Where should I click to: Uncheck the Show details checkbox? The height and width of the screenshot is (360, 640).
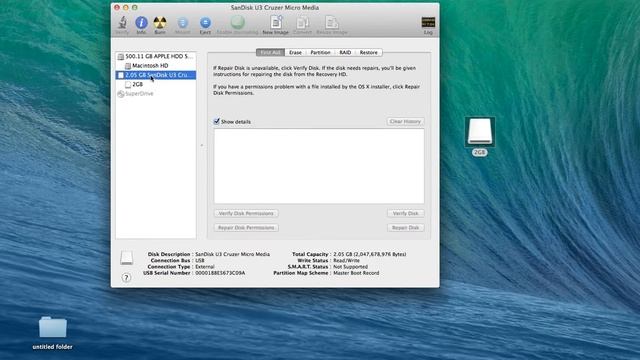click(x=217, y=121)
